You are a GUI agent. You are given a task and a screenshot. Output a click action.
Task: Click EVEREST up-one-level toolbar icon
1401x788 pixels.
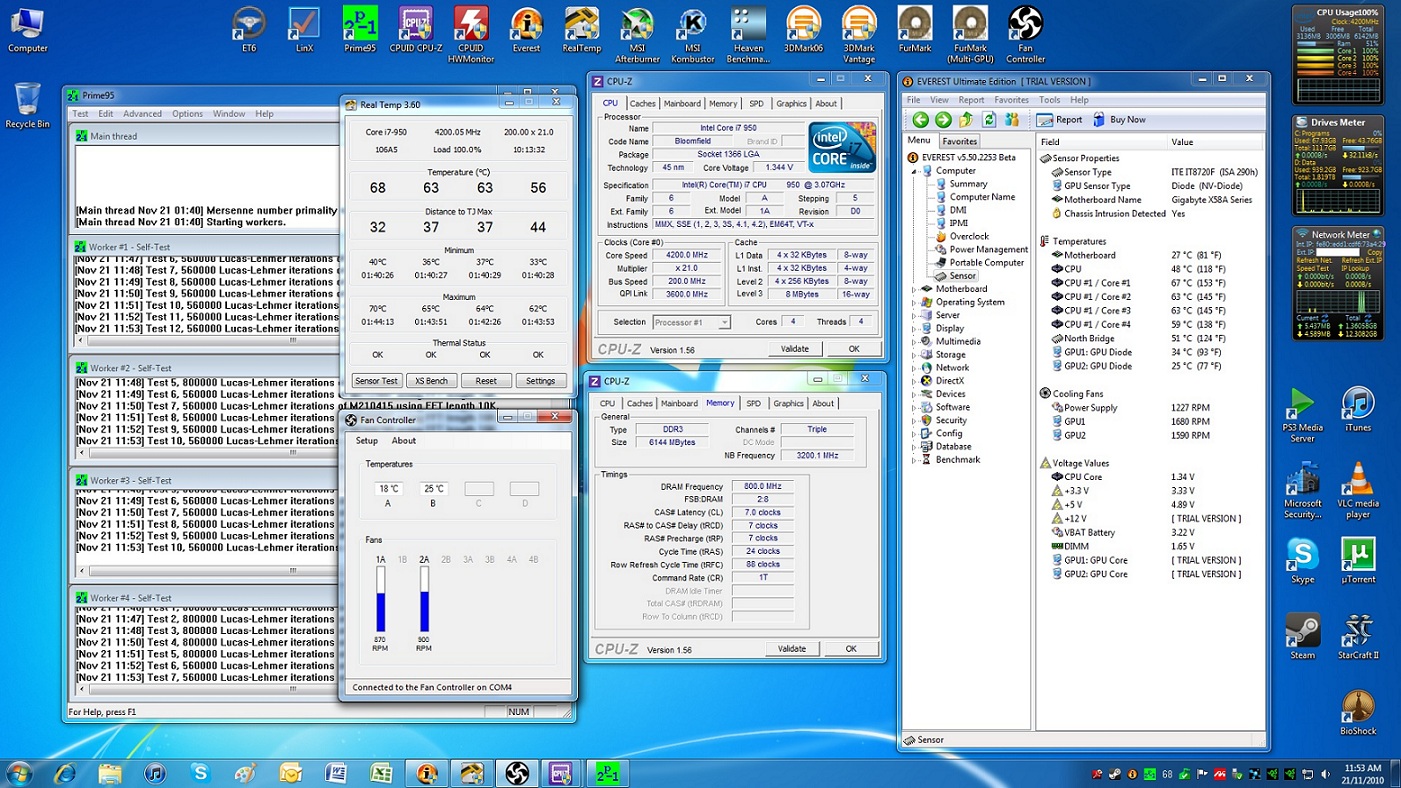tap(966, 120)
